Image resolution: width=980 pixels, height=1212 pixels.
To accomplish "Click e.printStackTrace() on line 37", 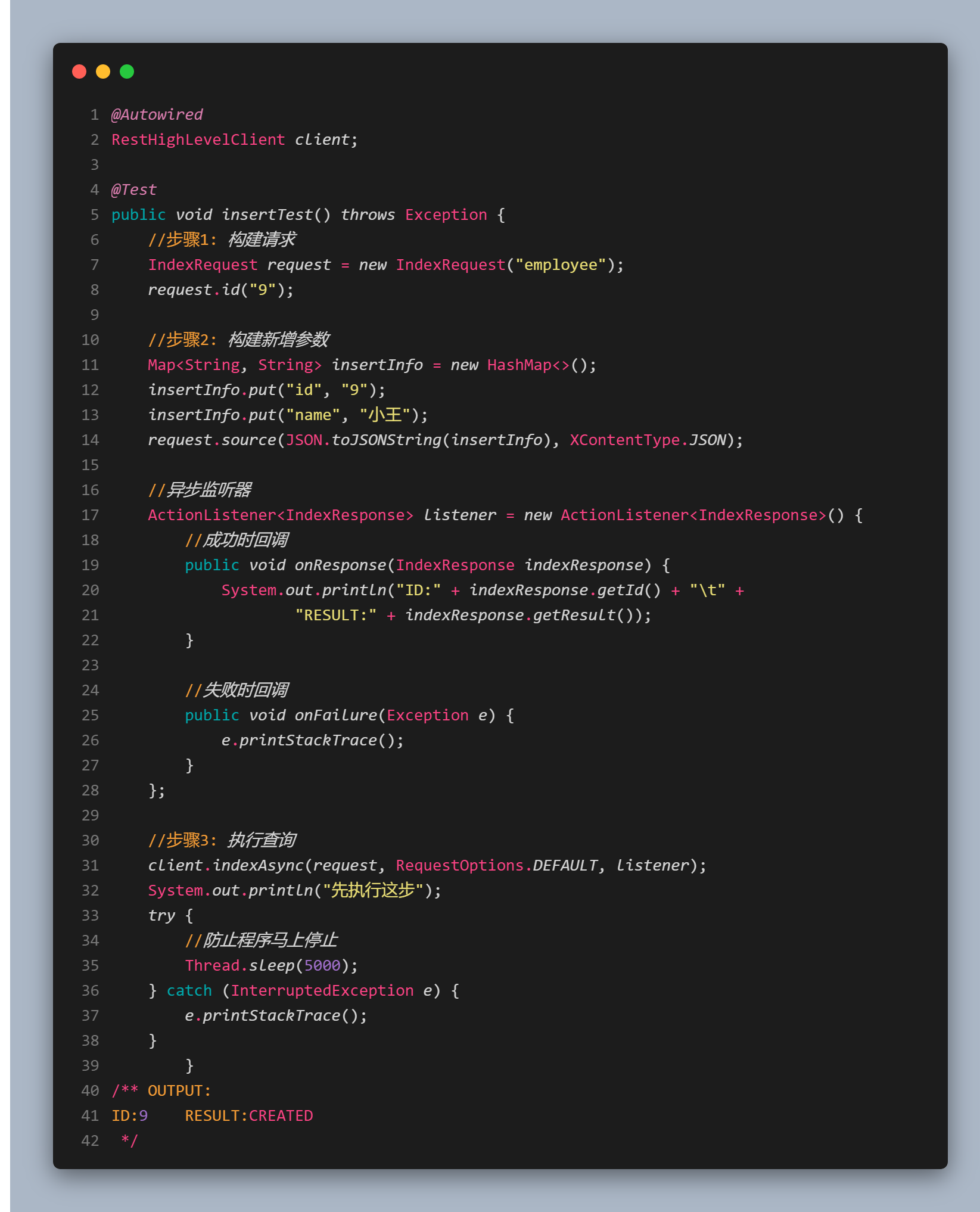I will [272, 1015].
